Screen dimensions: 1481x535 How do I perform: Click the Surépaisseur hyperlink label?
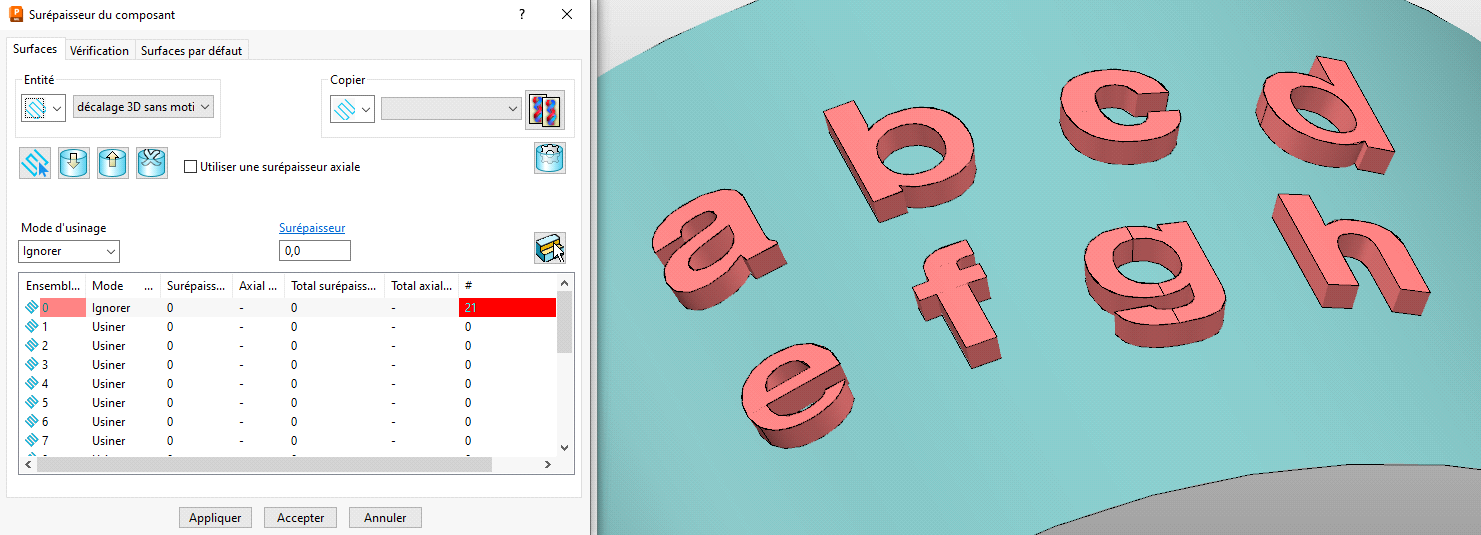(x=312, y=228)
